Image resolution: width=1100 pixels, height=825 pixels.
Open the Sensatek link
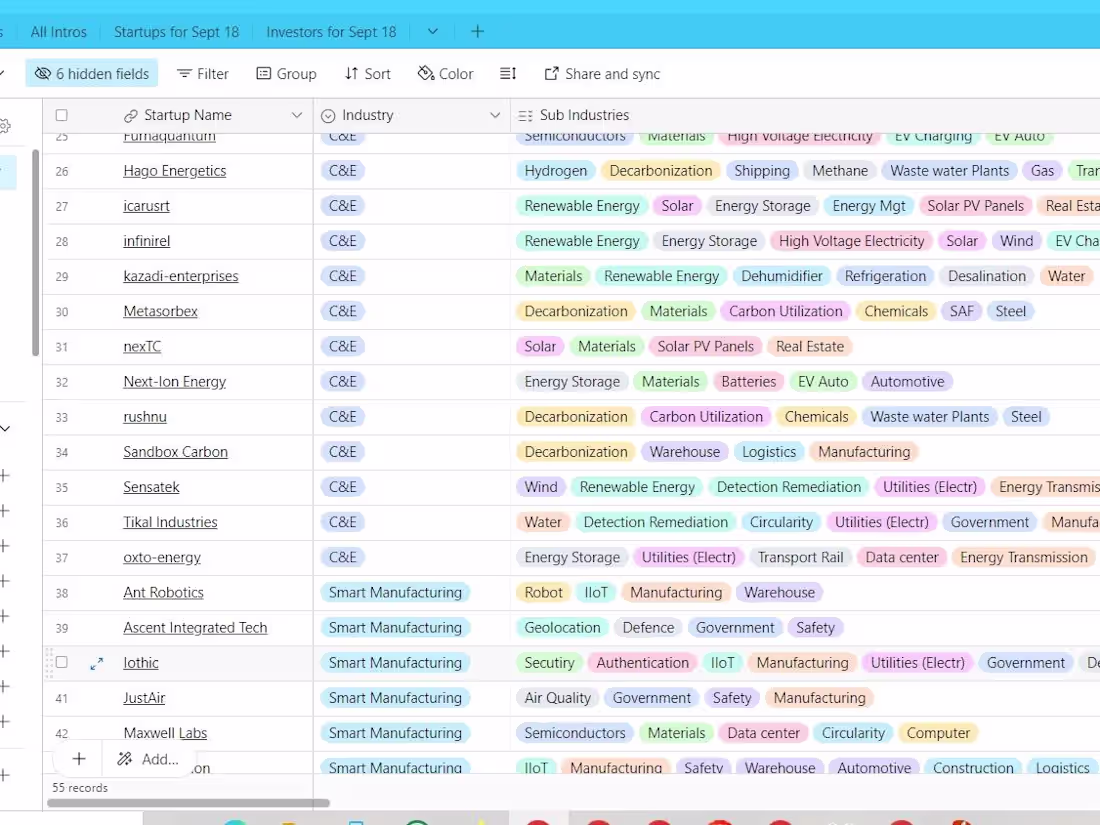pos(152,487)
